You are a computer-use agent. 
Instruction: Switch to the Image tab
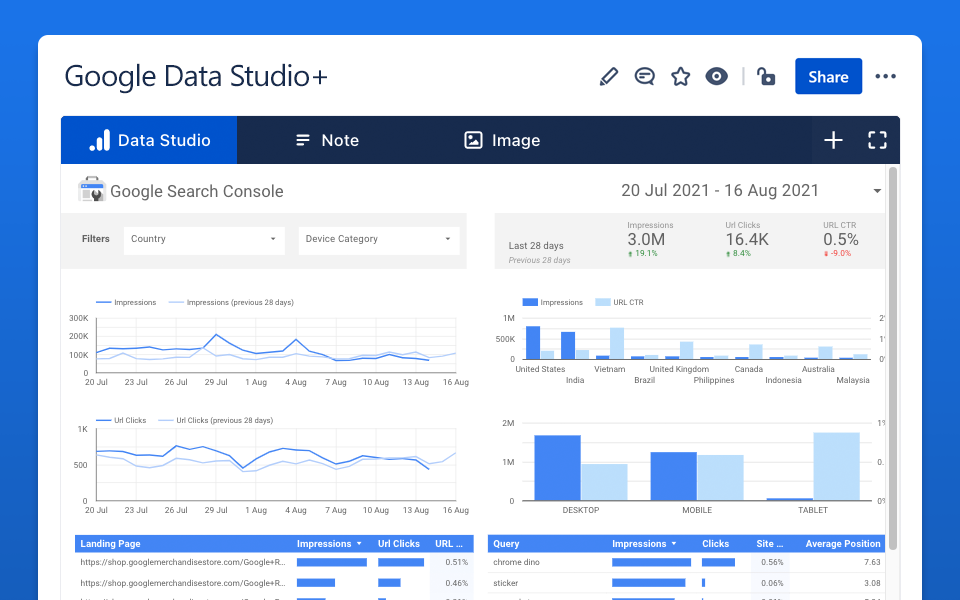[502, 140]
